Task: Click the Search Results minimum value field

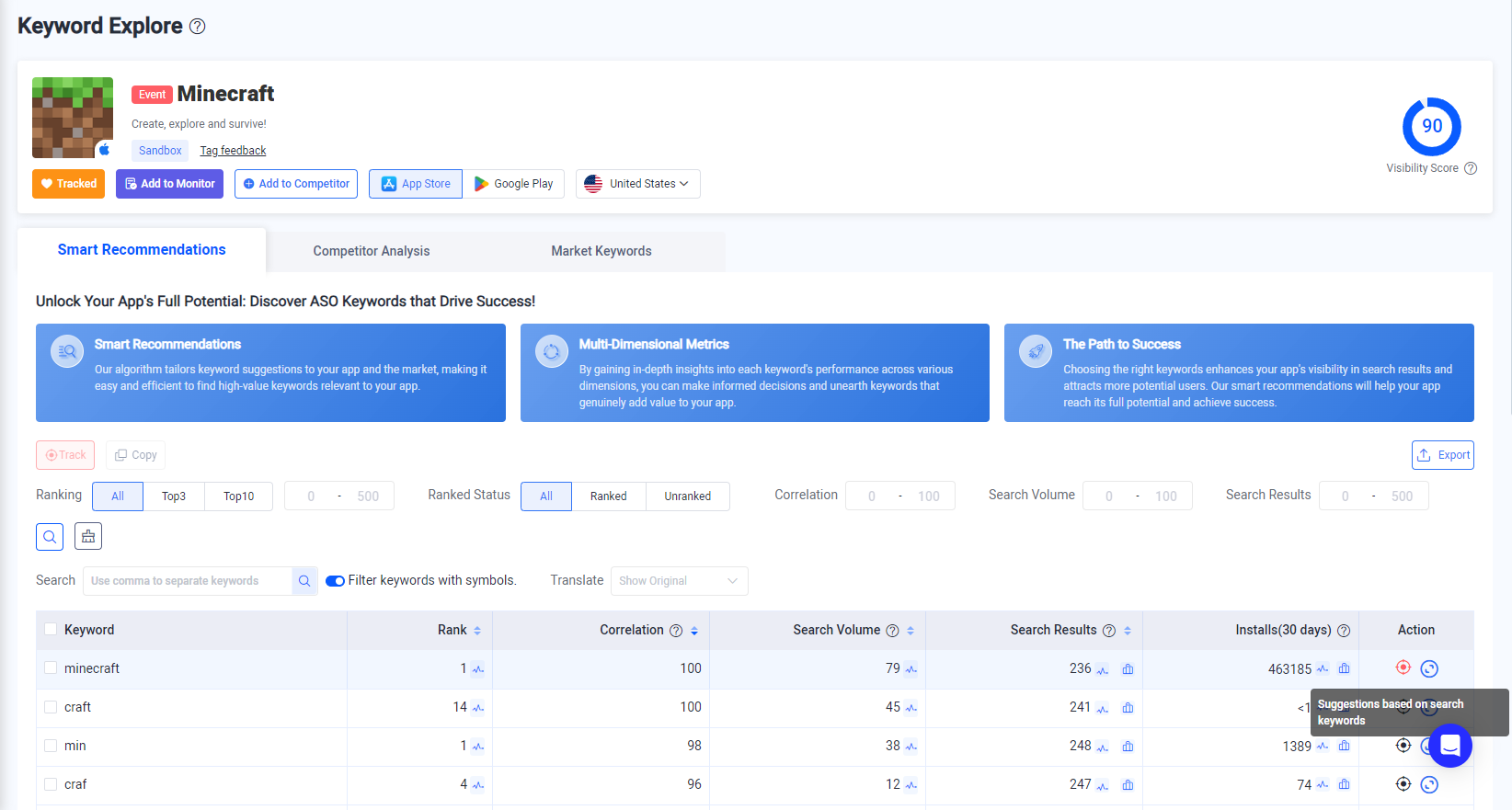Action: coord(1346,496)
